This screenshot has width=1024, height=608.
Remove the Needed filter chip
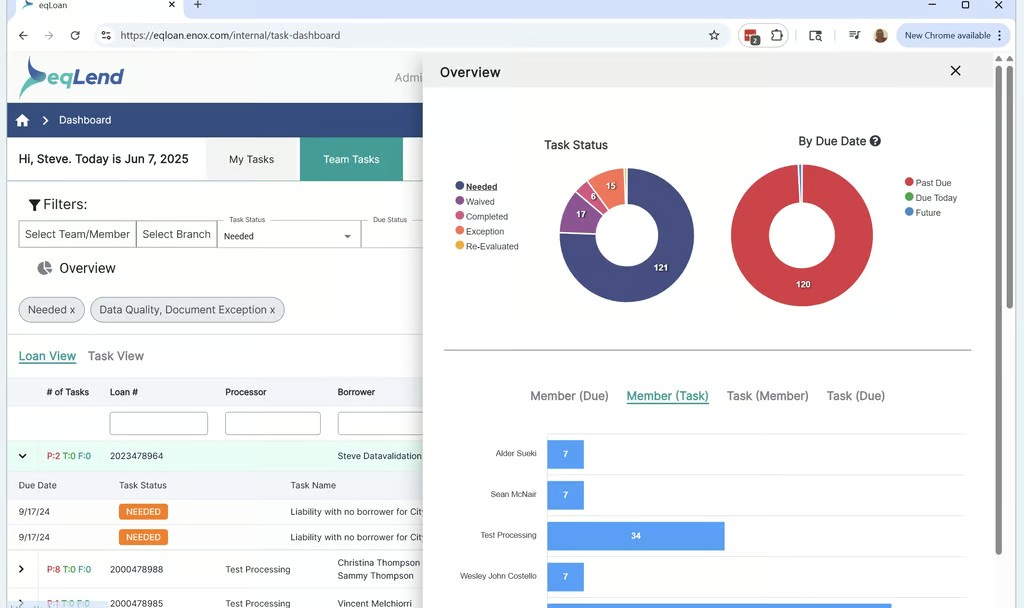point(72,310)
